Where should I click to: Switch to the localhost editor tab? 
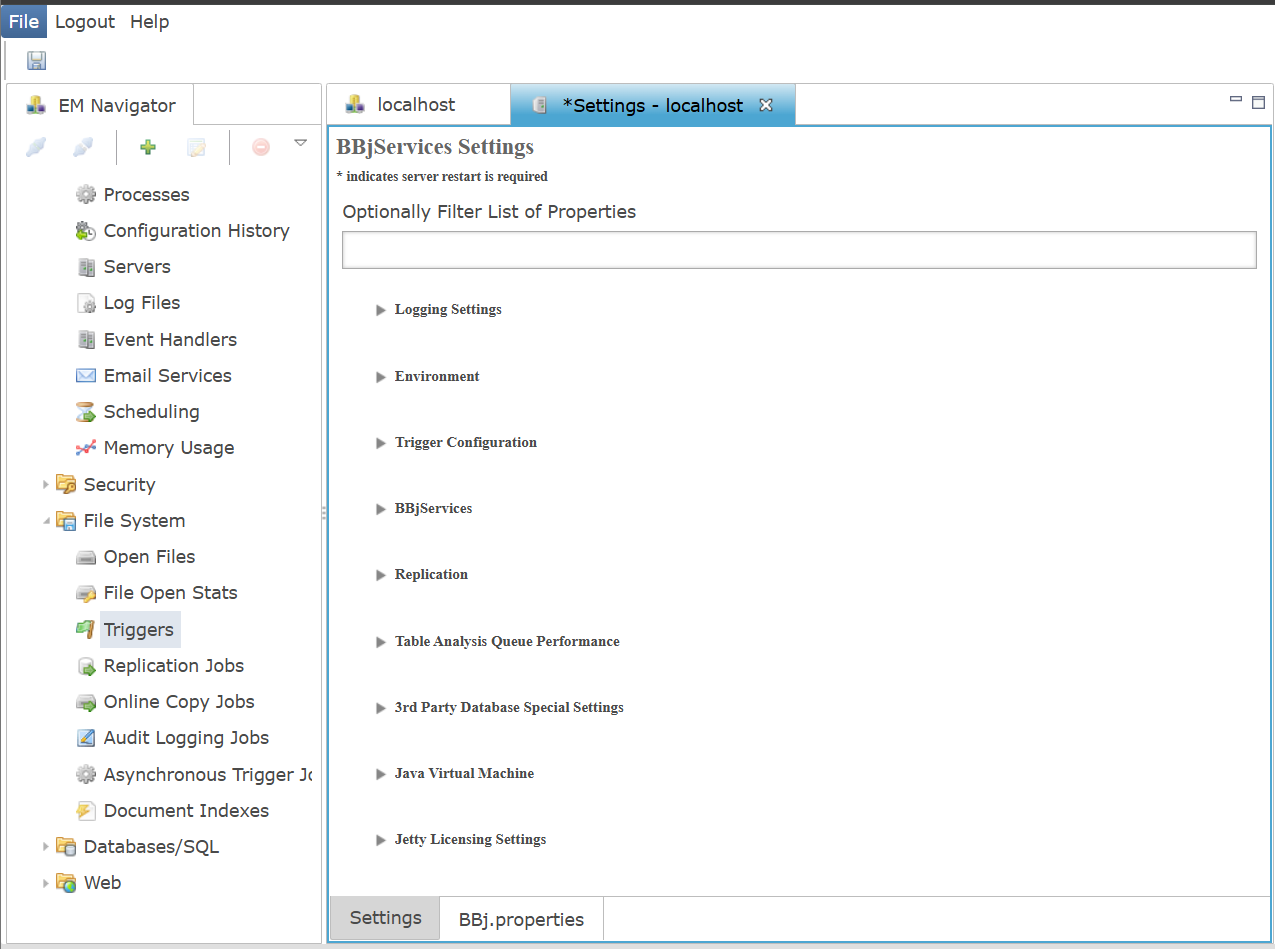click(x=418, y=105)
